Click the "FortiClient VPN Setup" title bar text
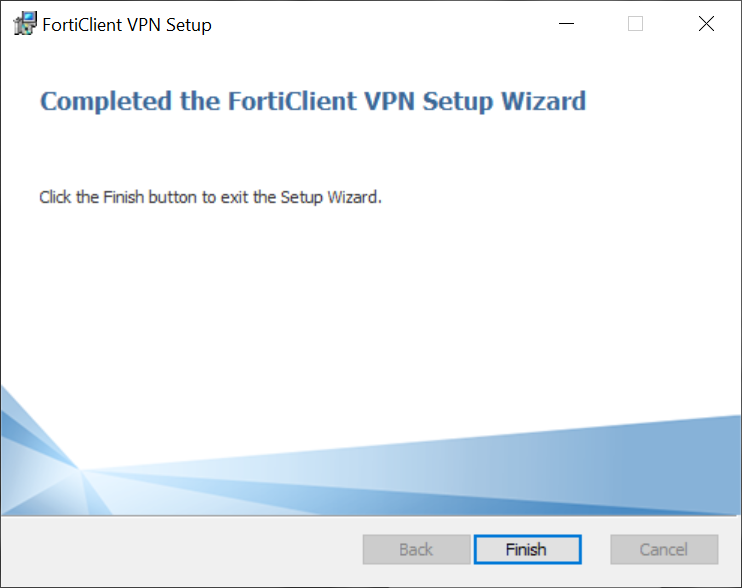Screen dimensions: 742x588 [x=127, y=25]
